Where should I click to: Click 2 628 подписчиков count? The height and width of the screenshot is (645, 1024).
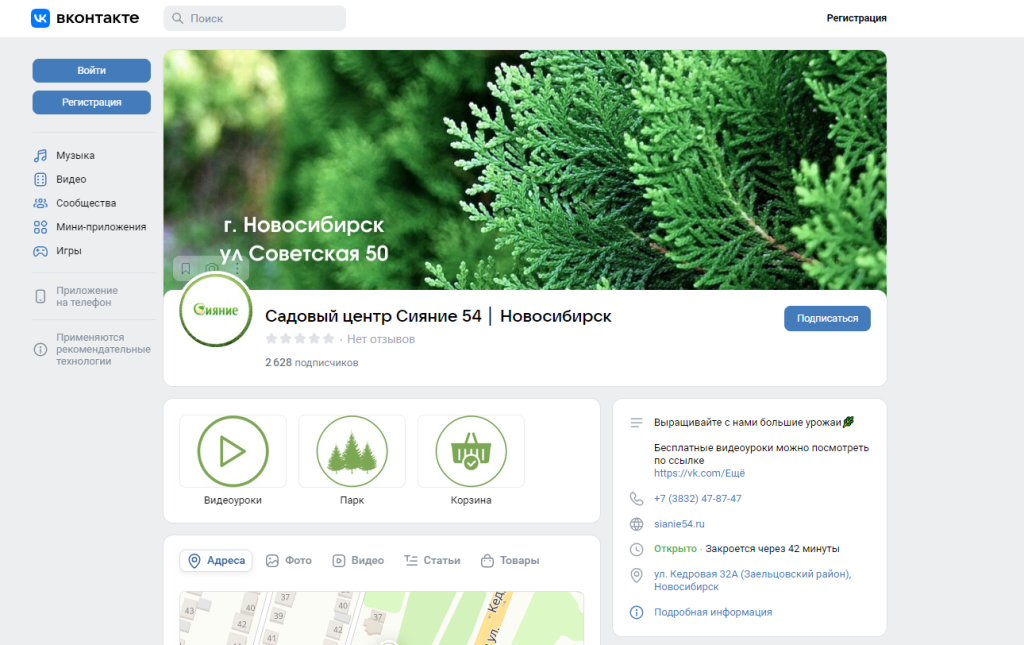point(312,362)
